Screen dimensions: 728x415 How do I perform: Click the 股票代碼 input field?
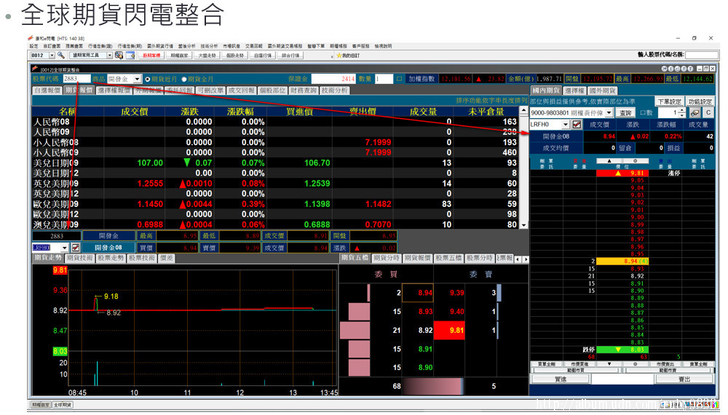click(77, 77)
